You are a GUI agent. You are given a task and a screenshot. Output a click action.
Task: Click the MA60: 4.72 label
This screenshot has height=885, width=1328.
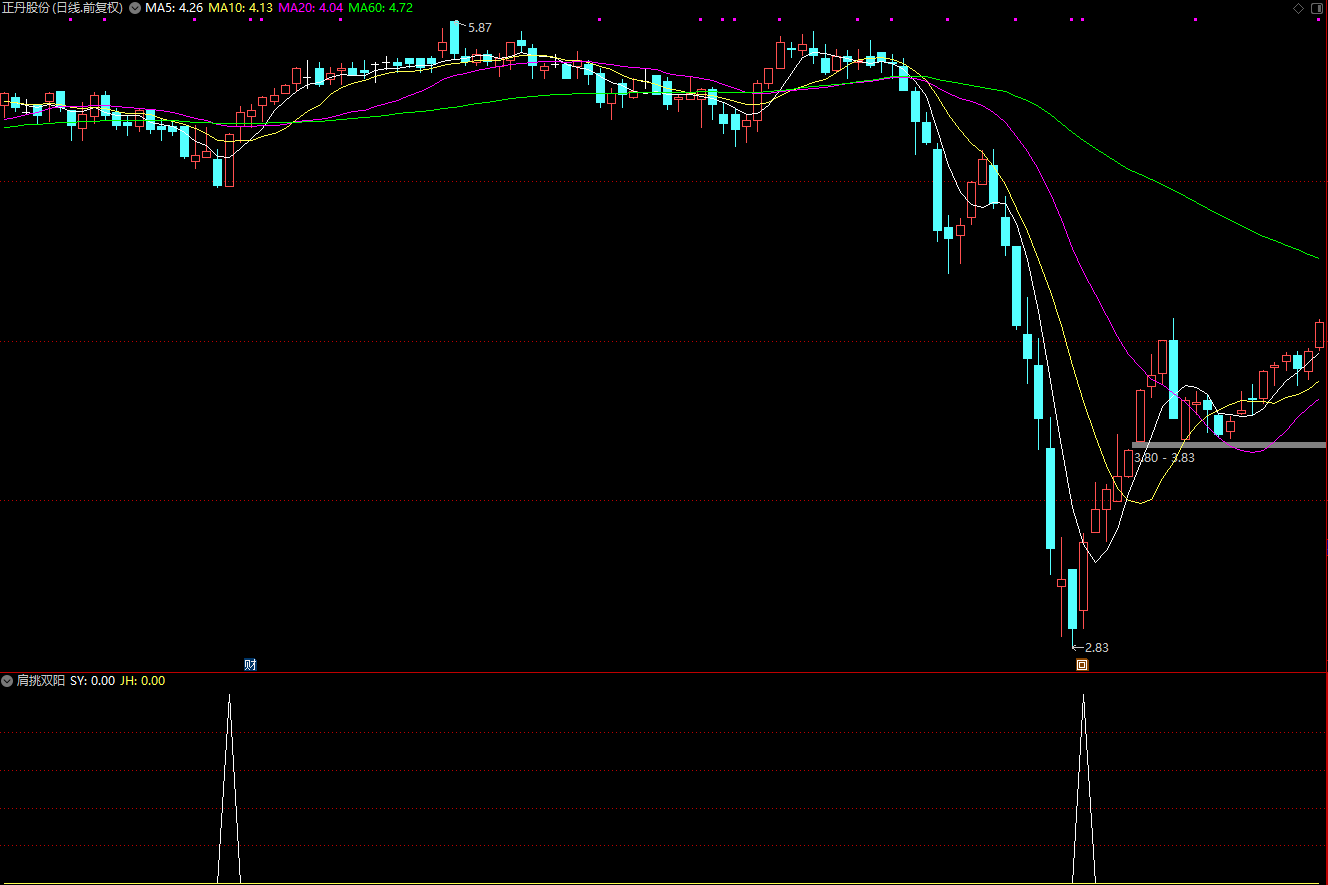click(x=380, y=8)
